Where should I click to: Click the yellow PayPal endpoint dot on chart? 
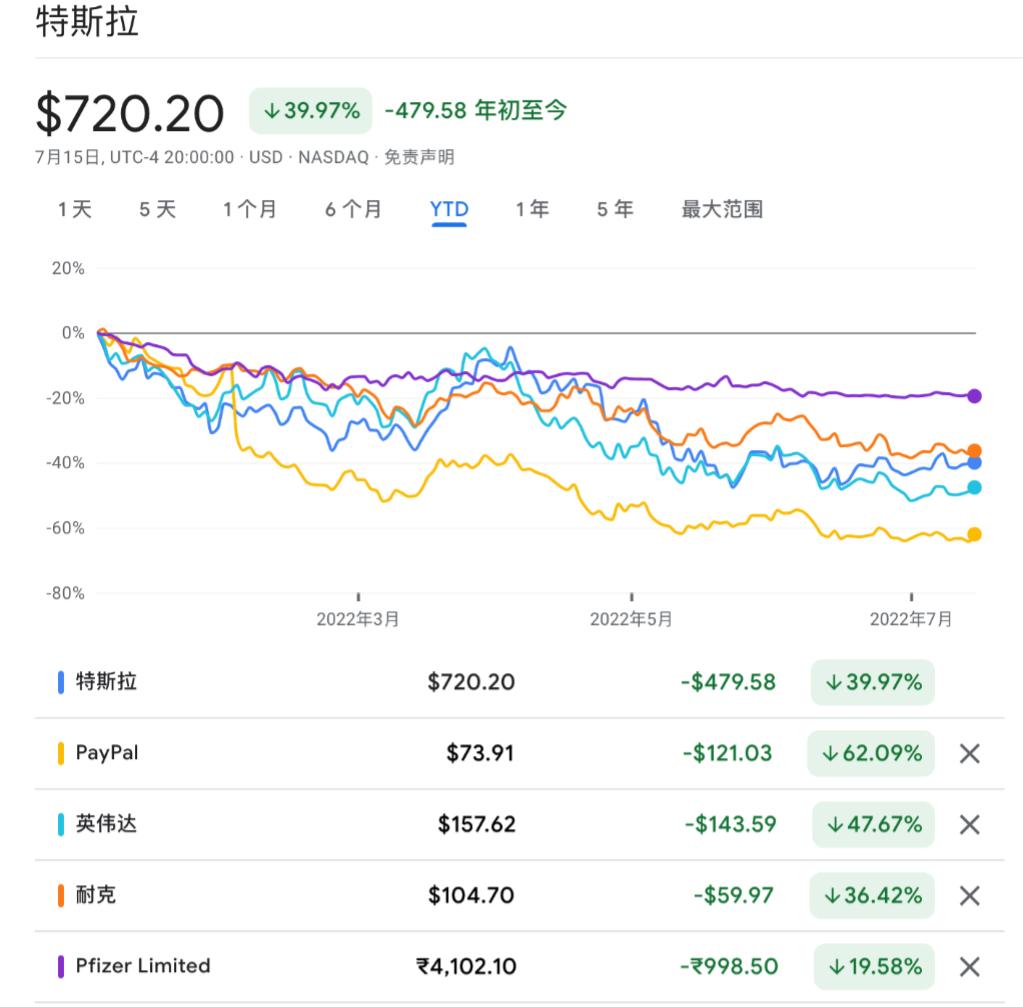coord(974,534)
